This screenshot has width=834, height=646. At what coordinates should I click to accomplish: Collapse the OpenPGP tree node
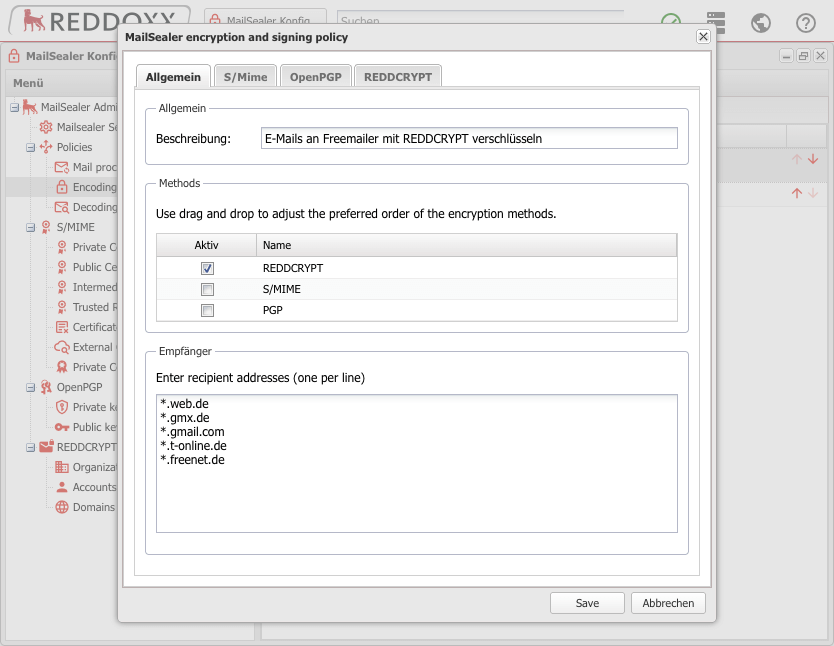point(31,388)
